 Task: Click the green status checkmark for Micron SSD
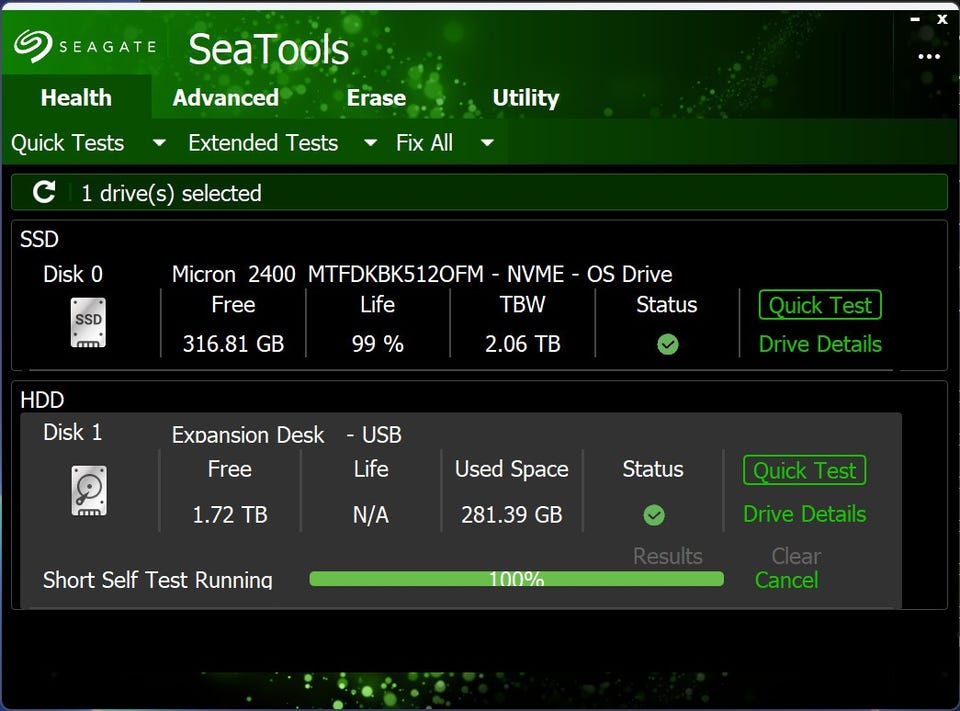click(x=667, y=344)
